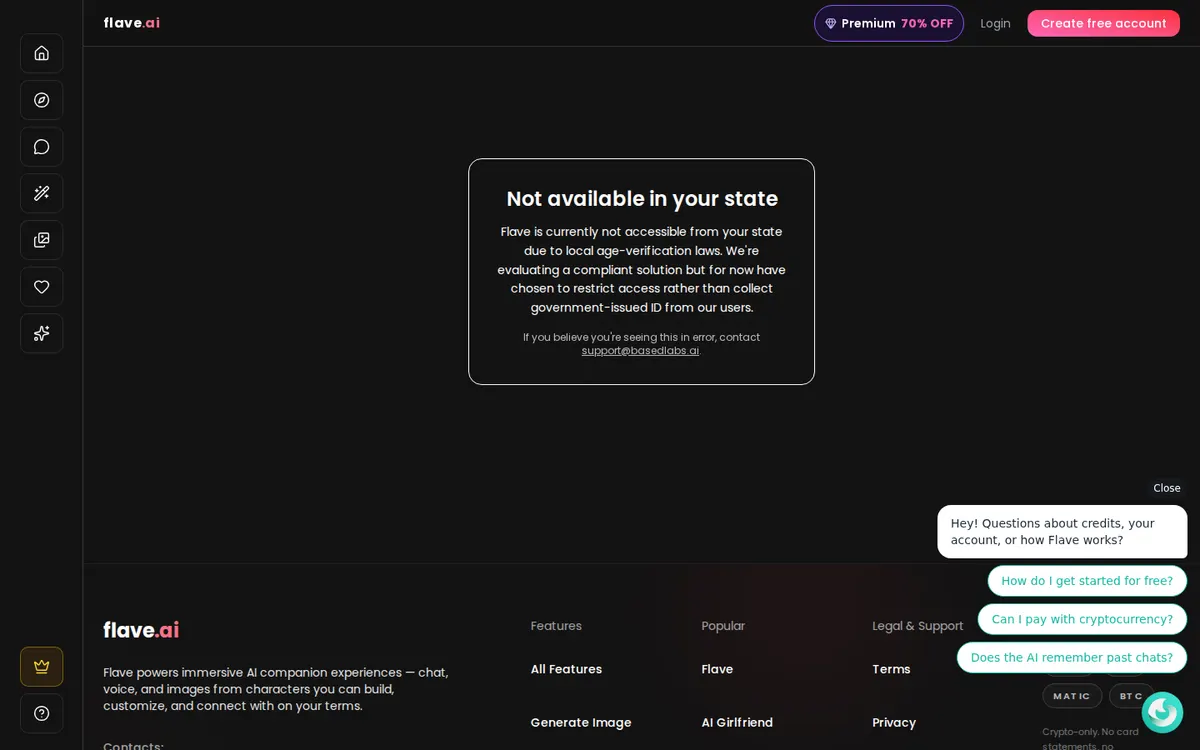Screen dimensions: 1200x750
Task: Open Flave link under Popular
Action: coord(717,669)
